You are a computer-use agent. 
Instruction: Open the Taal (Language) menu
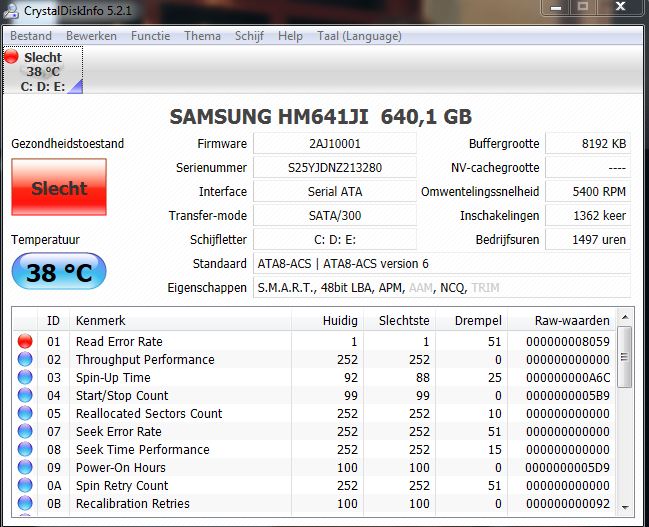point(359,36)
